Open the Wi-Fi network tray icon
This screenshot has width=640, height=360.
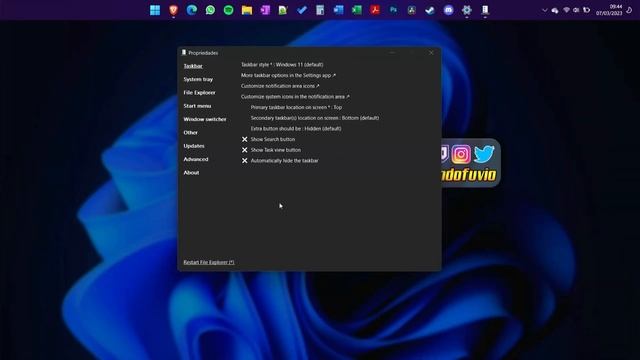(x=566, y=10)
